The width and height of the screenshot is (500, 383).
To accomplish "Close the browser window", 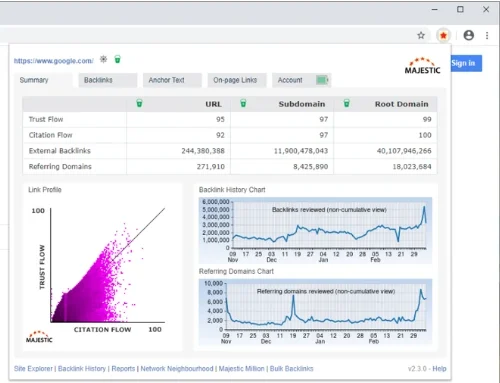I will coord(486,10).
